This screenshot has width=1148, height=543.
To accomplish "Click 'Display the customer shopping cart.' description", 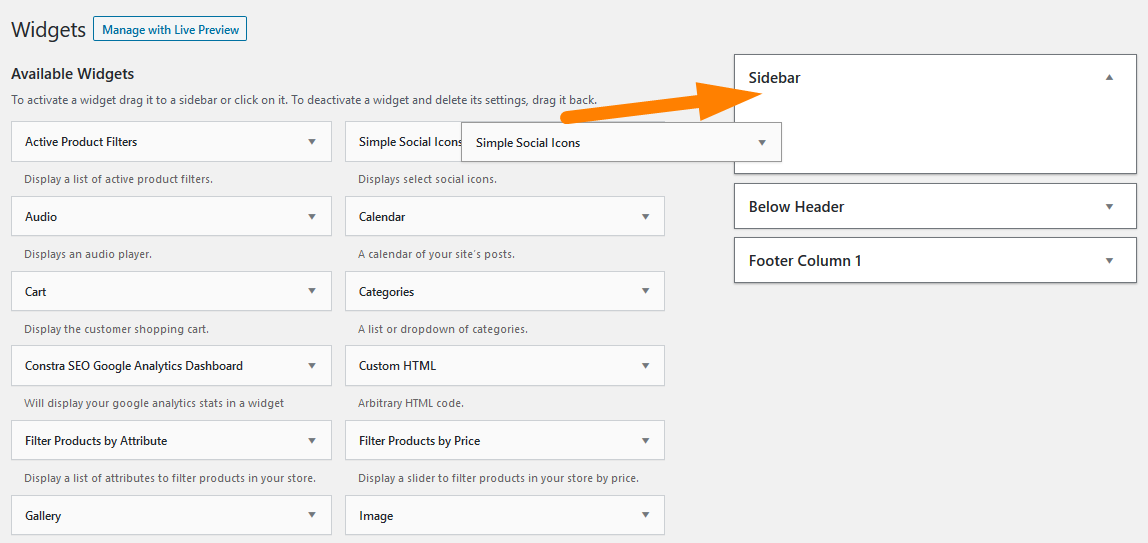I will pyautogui.click(x=116, y=329).
